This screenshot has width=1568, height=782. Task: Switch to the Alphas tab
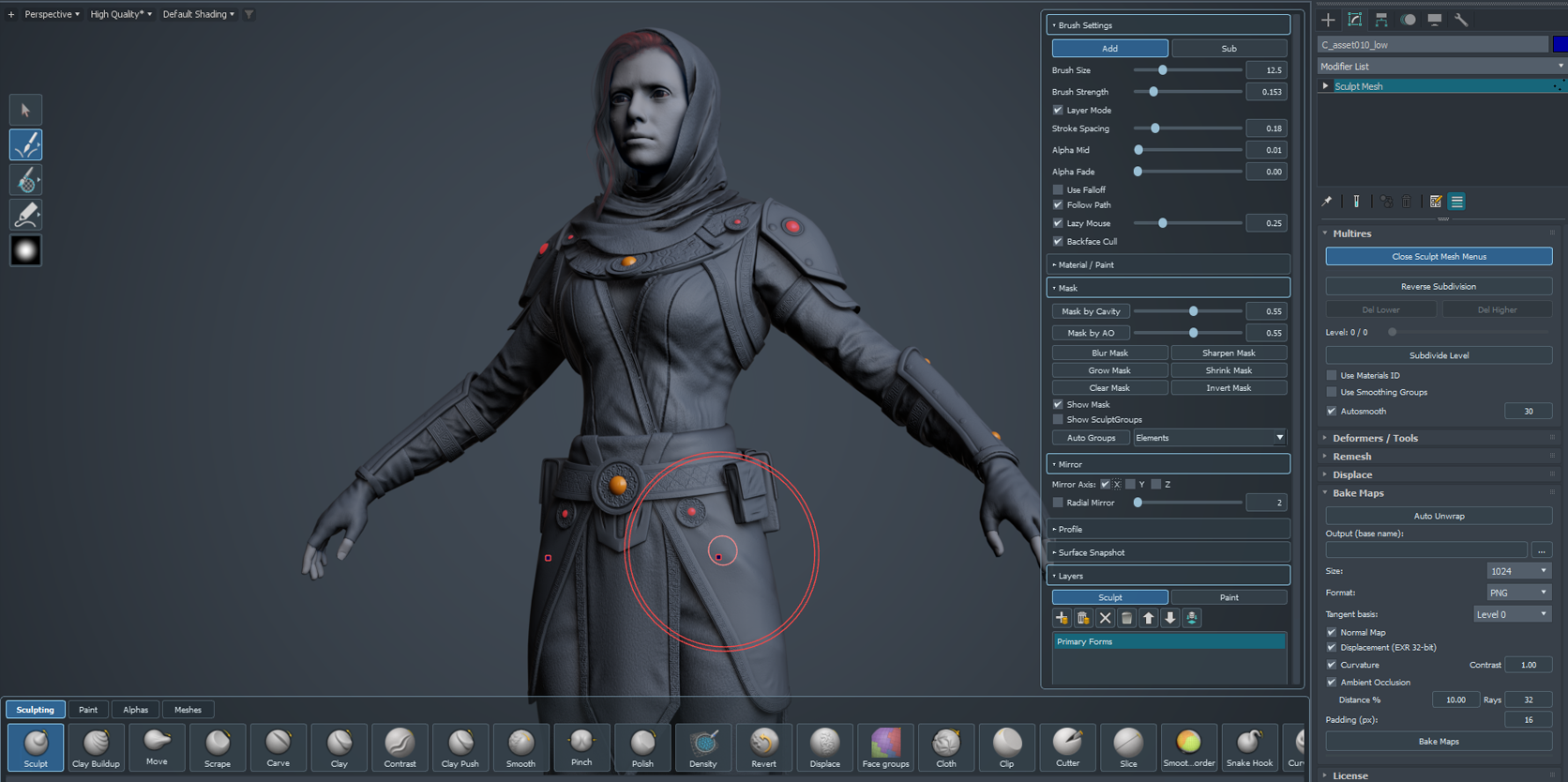click(136, 710)
